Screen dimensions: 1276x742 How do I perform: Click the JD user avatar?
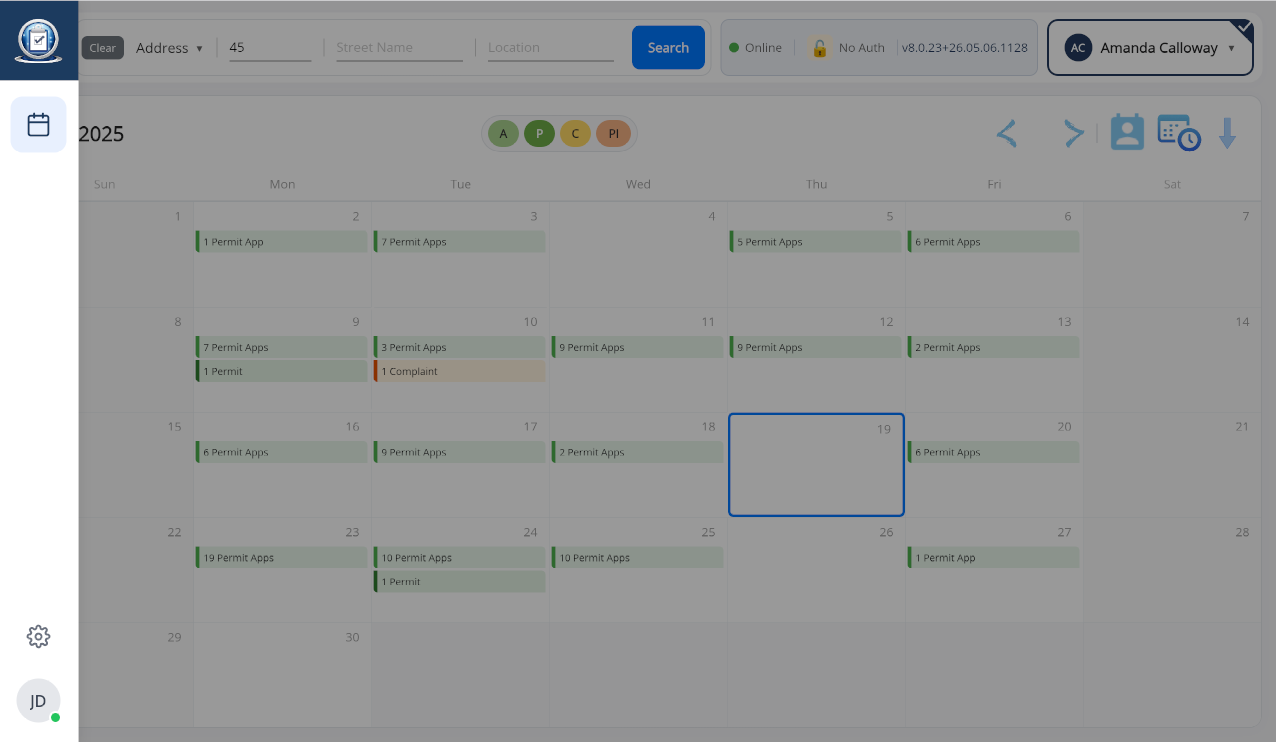38,701
